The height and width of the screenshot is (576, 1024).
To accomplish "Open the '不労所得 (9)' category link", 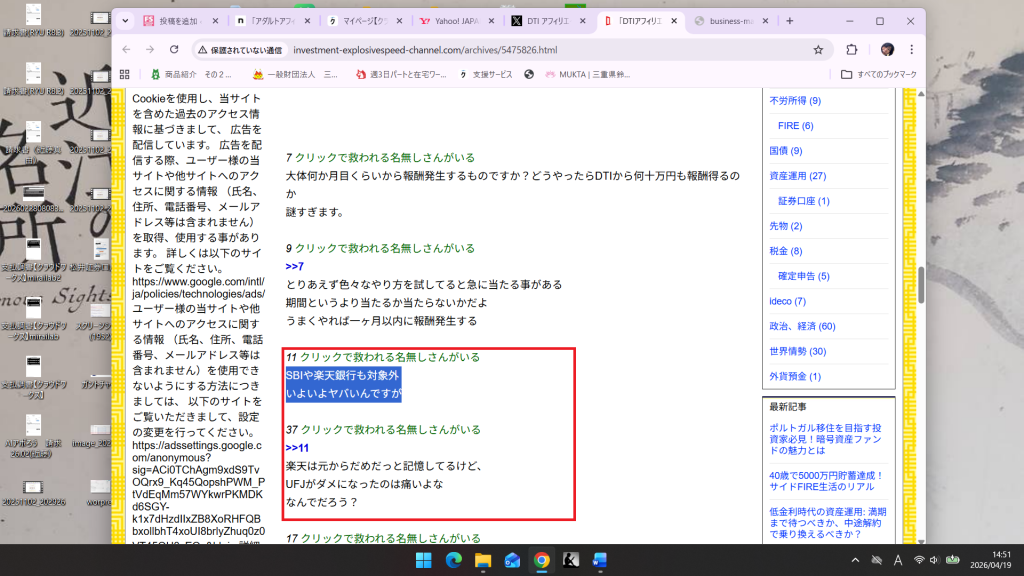I will pos(795,100).
